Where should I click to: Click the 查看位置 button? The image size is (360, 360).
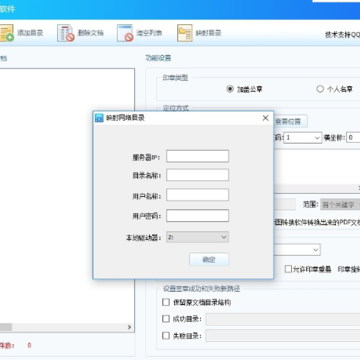pos(290,121)
